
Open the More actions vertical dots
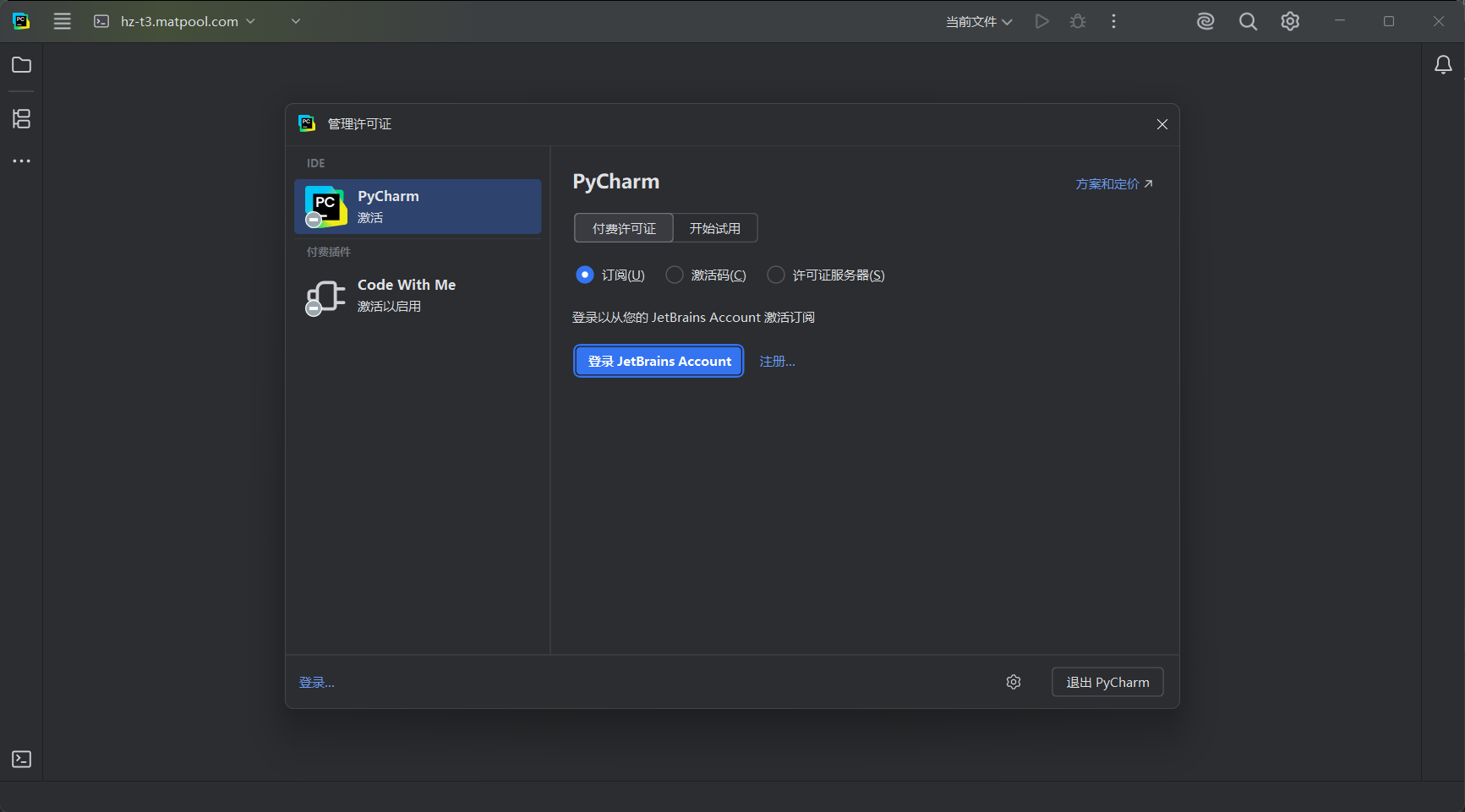[x=1113, y=21]
